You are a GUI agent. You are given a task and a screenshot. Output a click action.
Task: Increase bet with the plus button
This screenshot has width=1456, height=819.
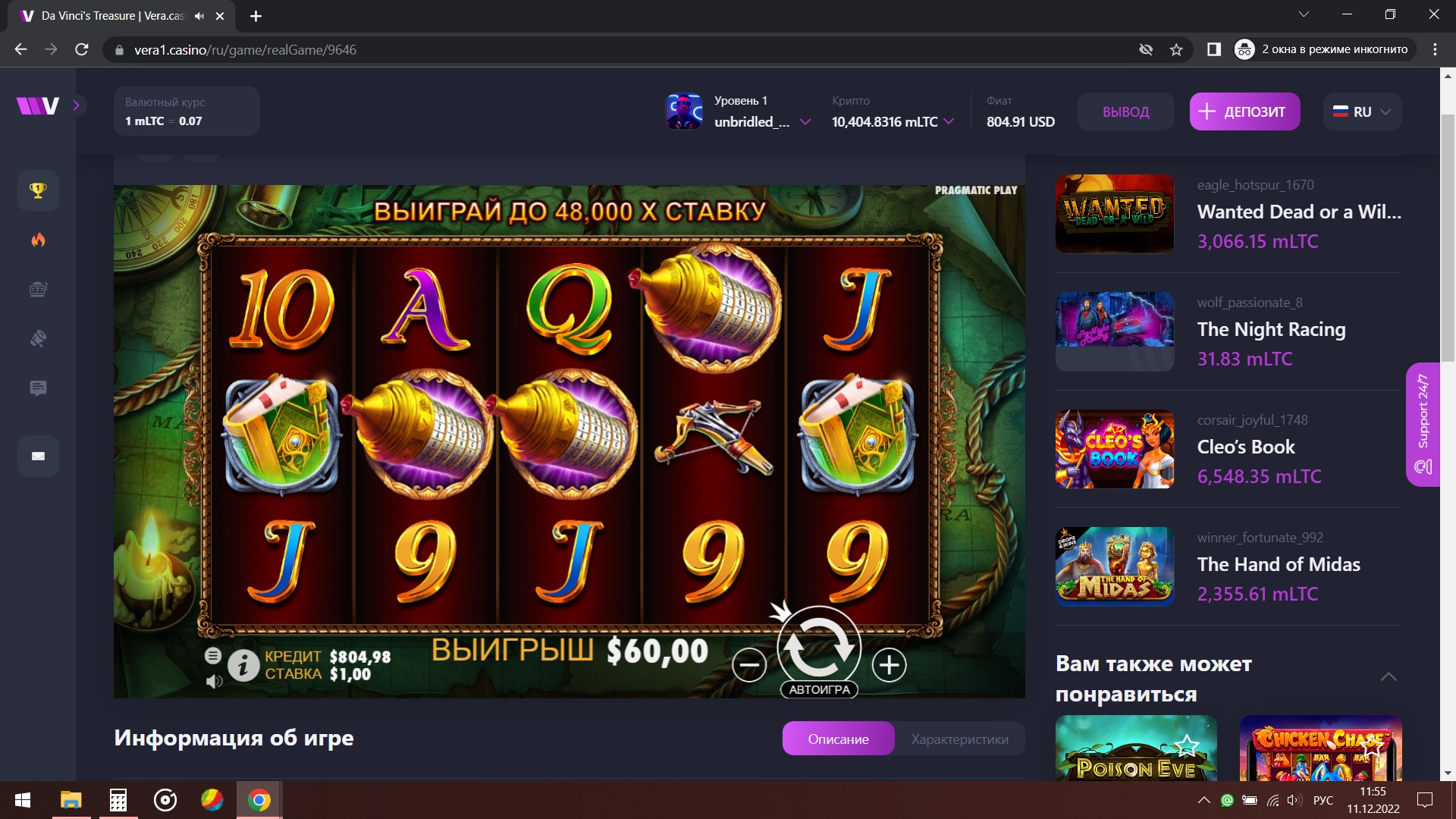point(889,665)
